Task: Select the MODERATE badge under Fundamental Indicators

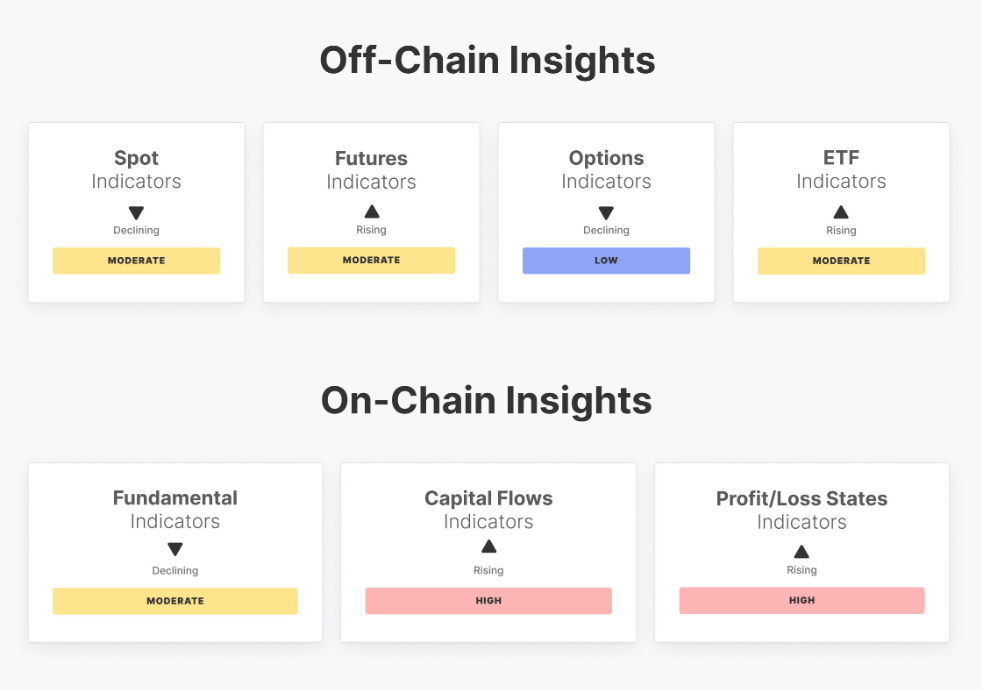Action: coord(175,600)
